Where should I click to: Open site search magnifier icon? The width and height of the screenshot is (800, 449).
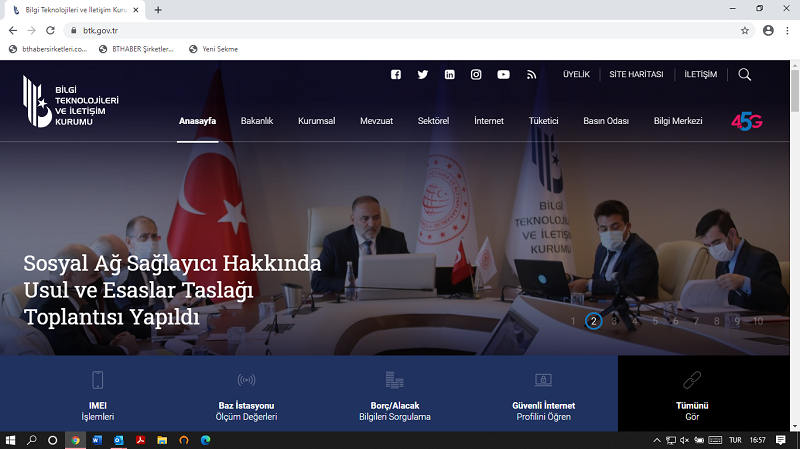click(x=744, y=74)
